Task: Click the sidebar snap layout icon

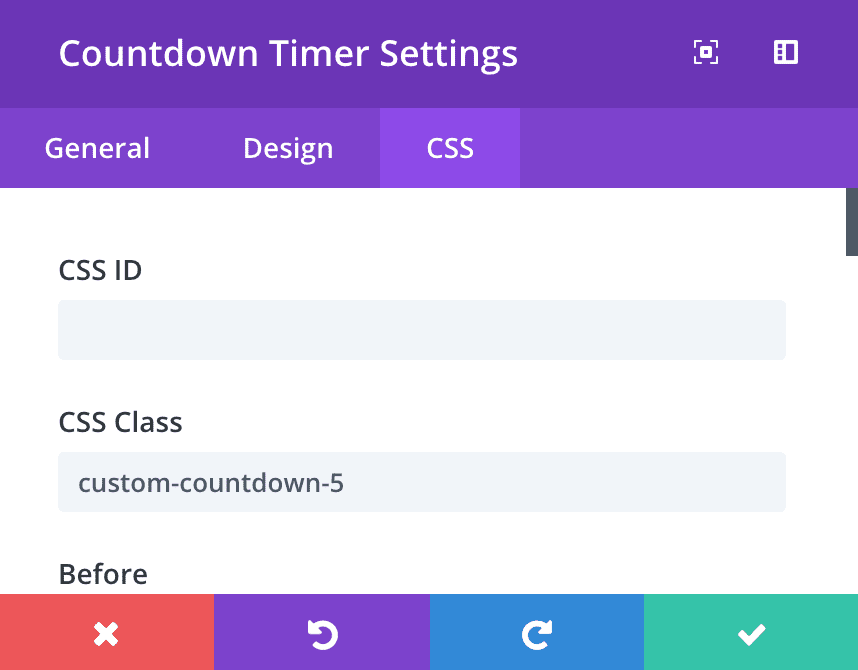Action: click(786, 52)
